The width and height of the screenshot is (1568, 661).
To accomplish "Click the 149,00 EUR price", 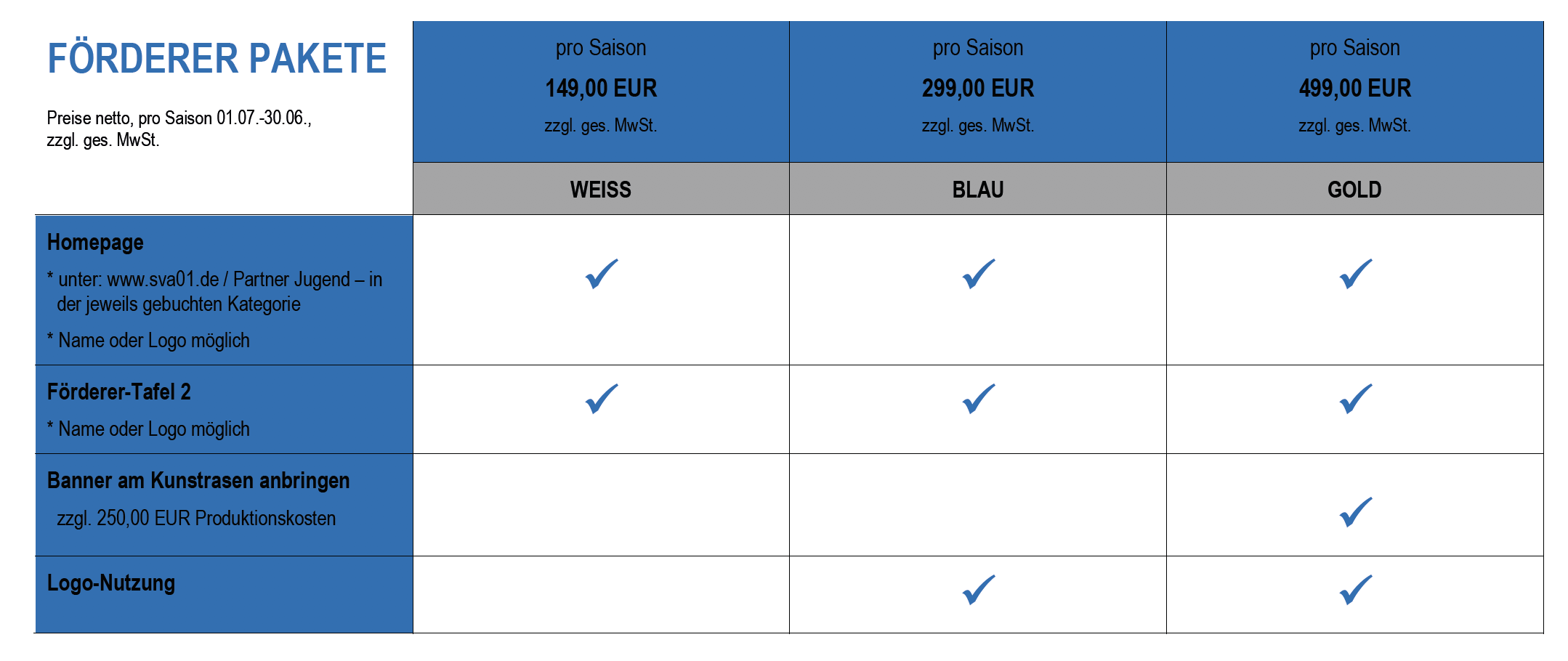I will click(x=601, y=89).
